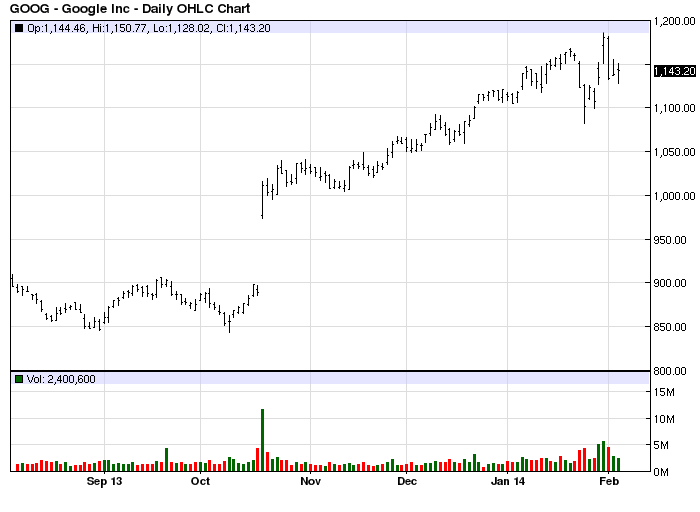Click the 1,000.00 price axis label

[x=675, y=196]
